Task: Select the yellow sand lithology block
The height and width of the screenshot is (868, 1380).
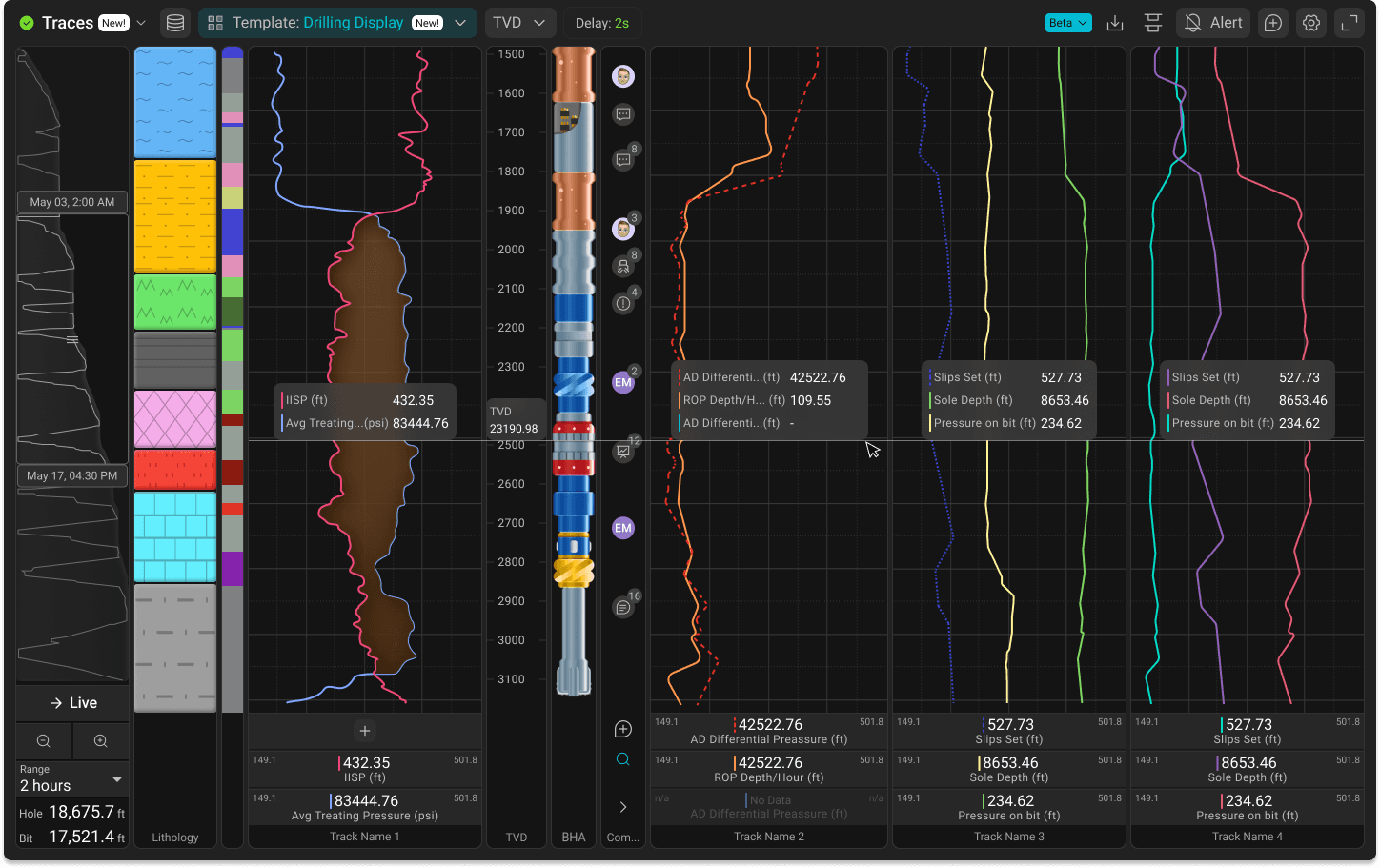Action: point(175,216)
